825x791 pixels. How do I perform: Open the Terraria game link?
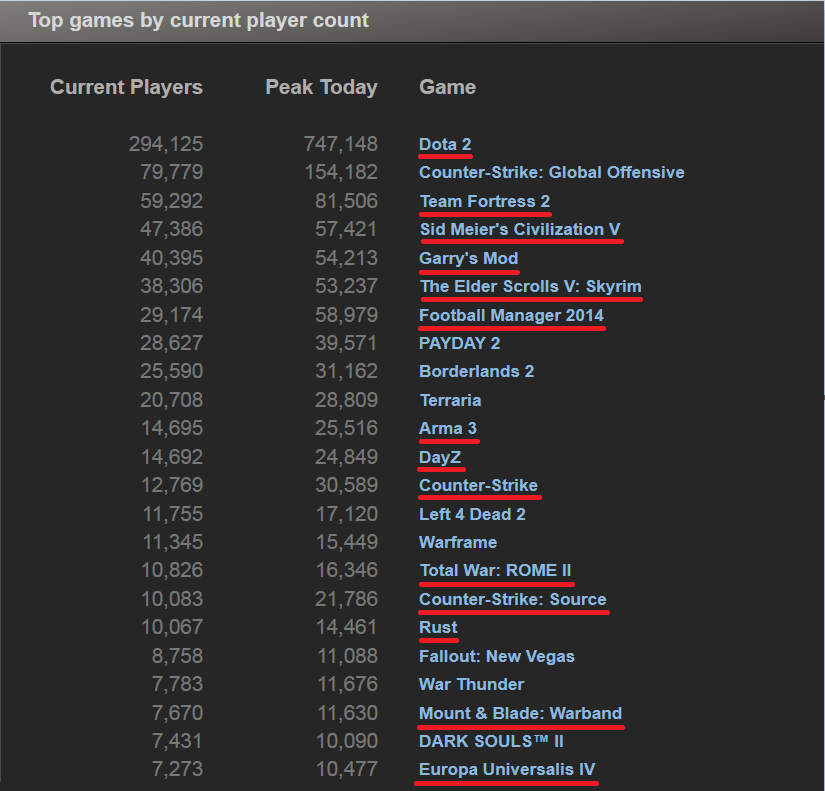click(450, 400)
